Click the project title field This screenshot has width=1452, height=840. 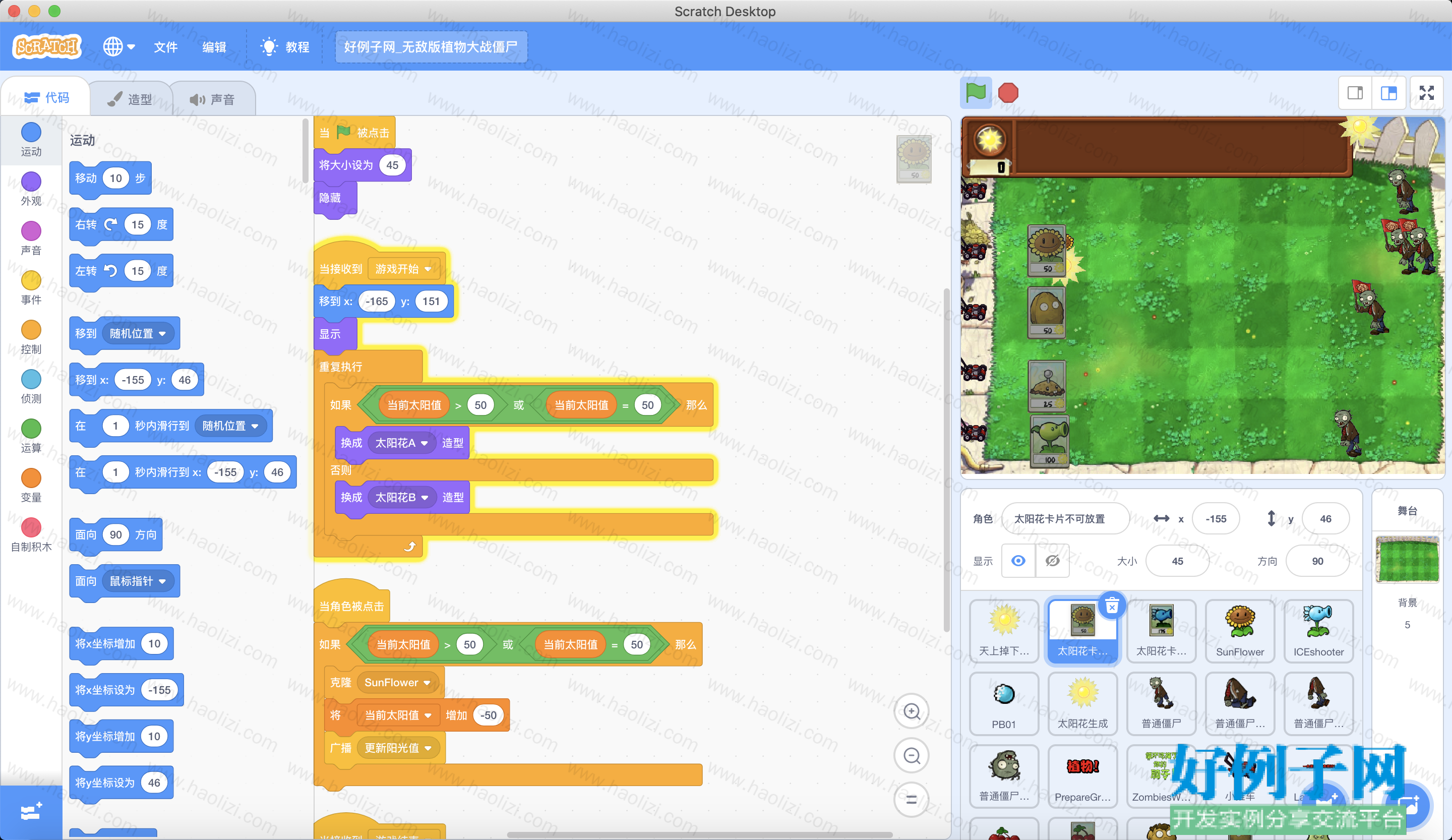point(431,47)
